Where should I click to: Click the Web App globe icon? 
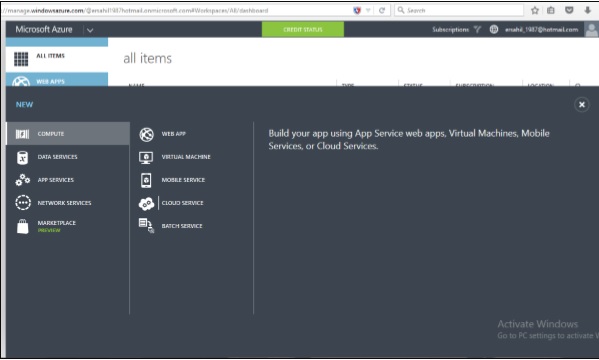coord(146,134)
